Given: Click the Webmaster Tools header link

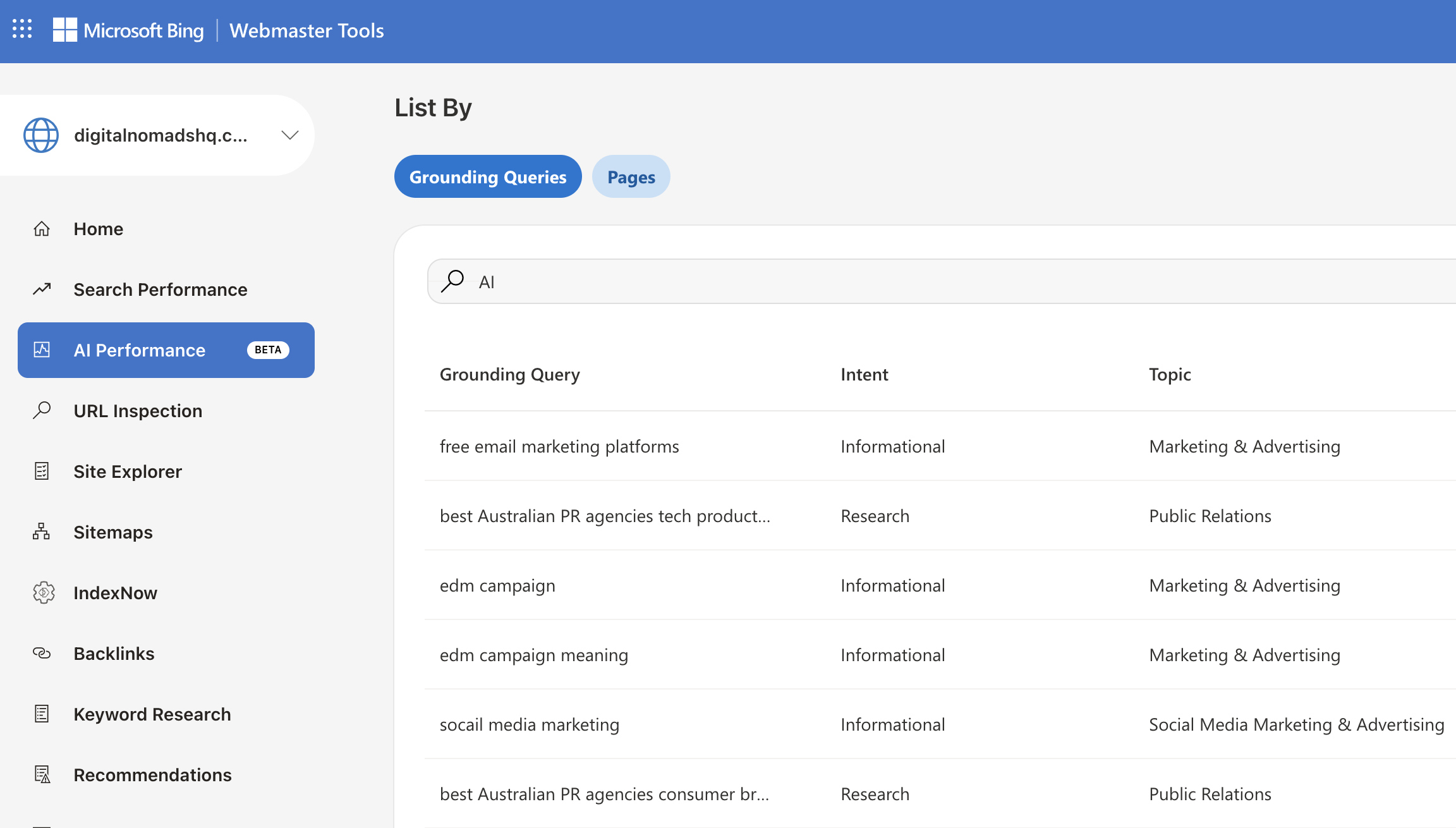Looking at the screenshot, I should pos(306,30).
